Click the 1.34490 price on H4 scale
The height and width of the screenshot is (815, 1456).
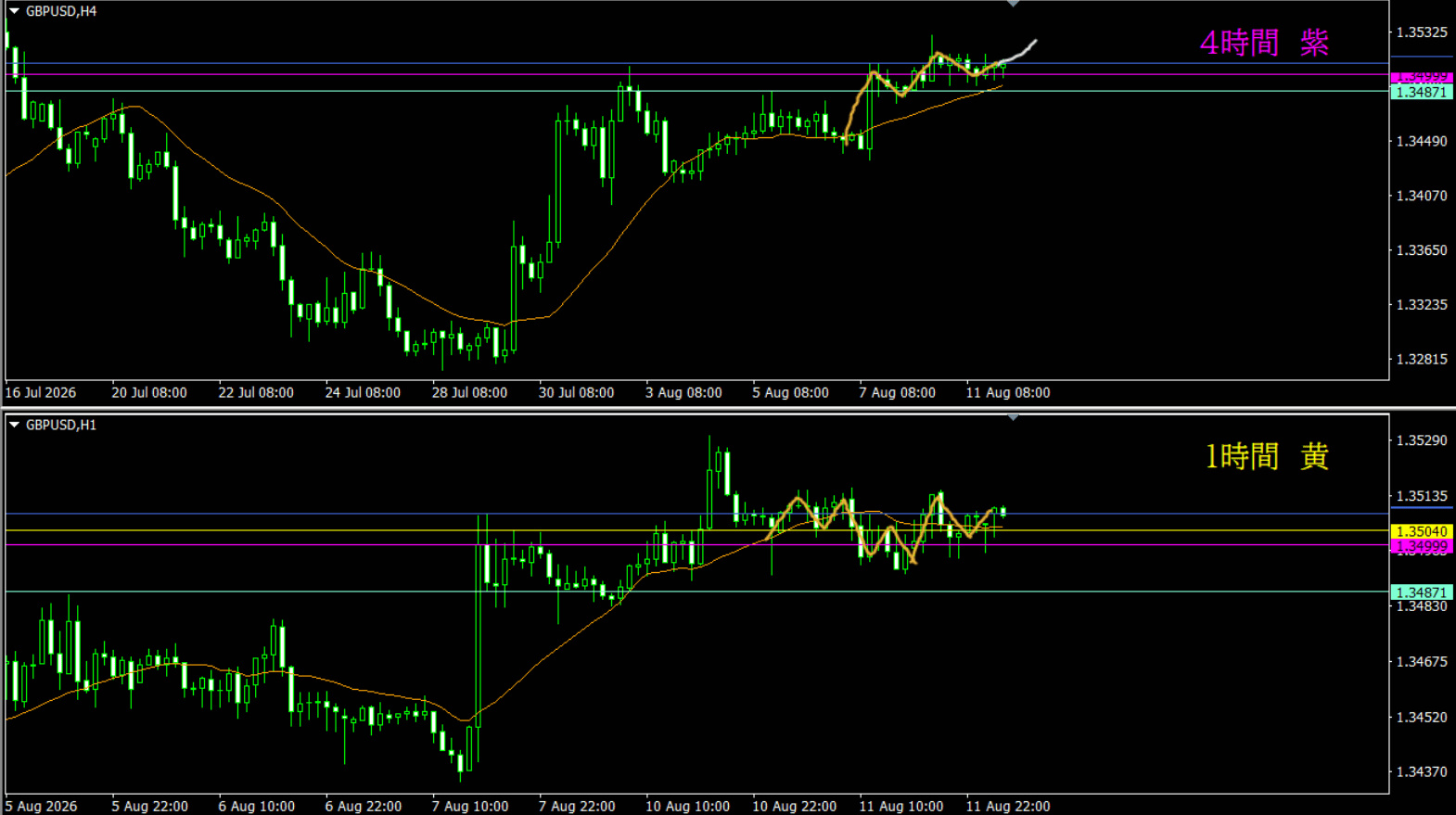[1422, 141]
